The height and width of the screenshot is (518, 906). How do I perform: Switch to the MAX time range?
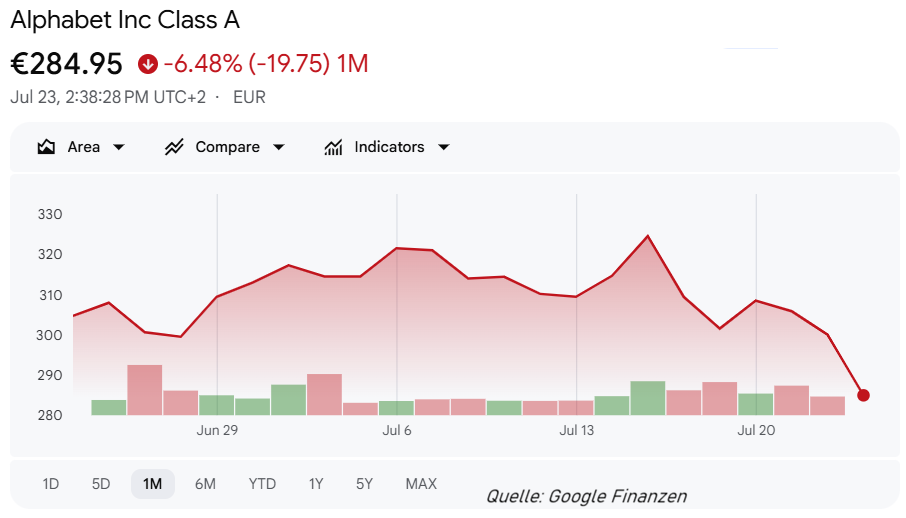[x=421, y=484]
